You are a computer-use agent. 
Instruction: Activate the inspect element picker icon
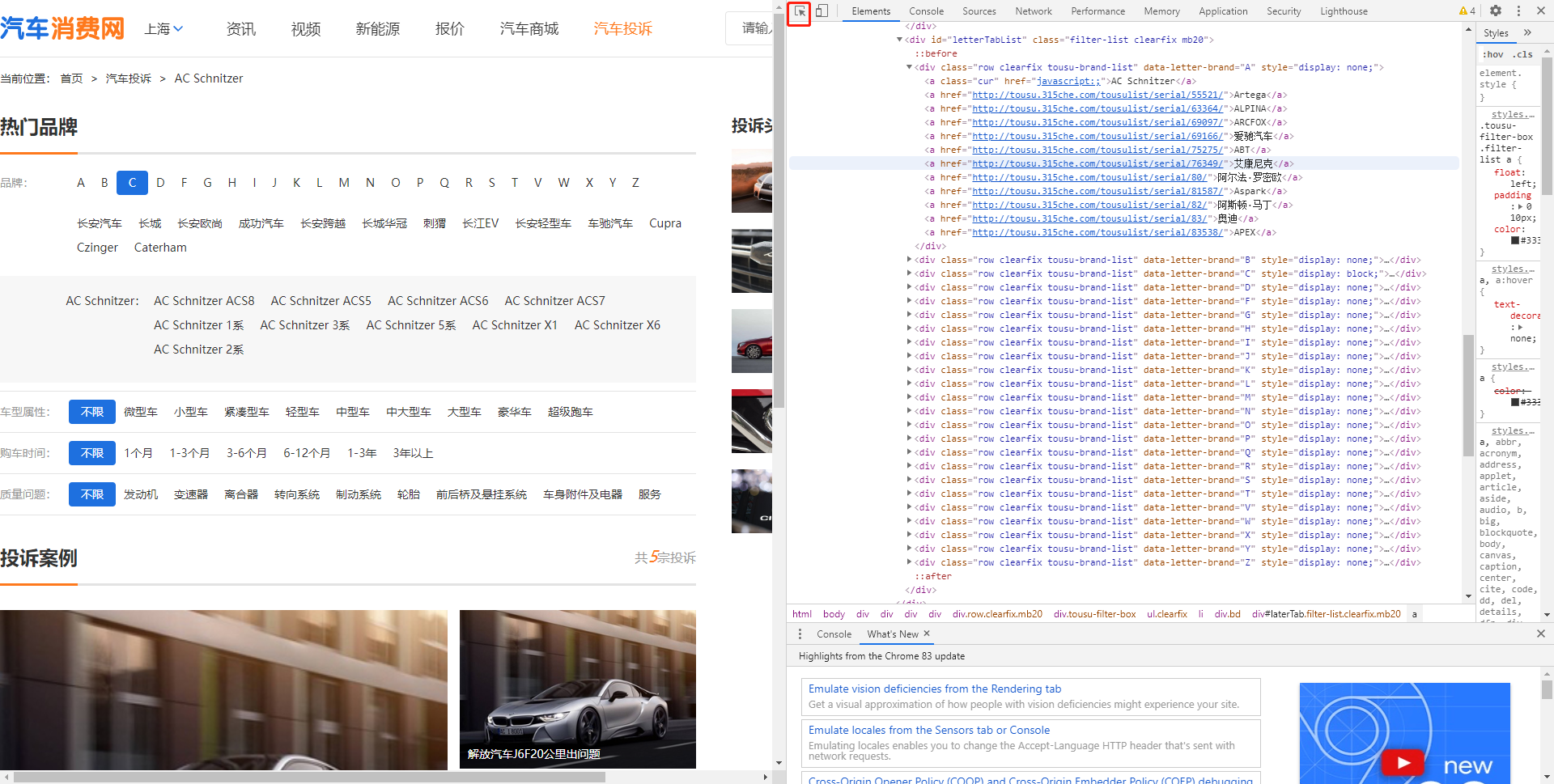point(799,11)
